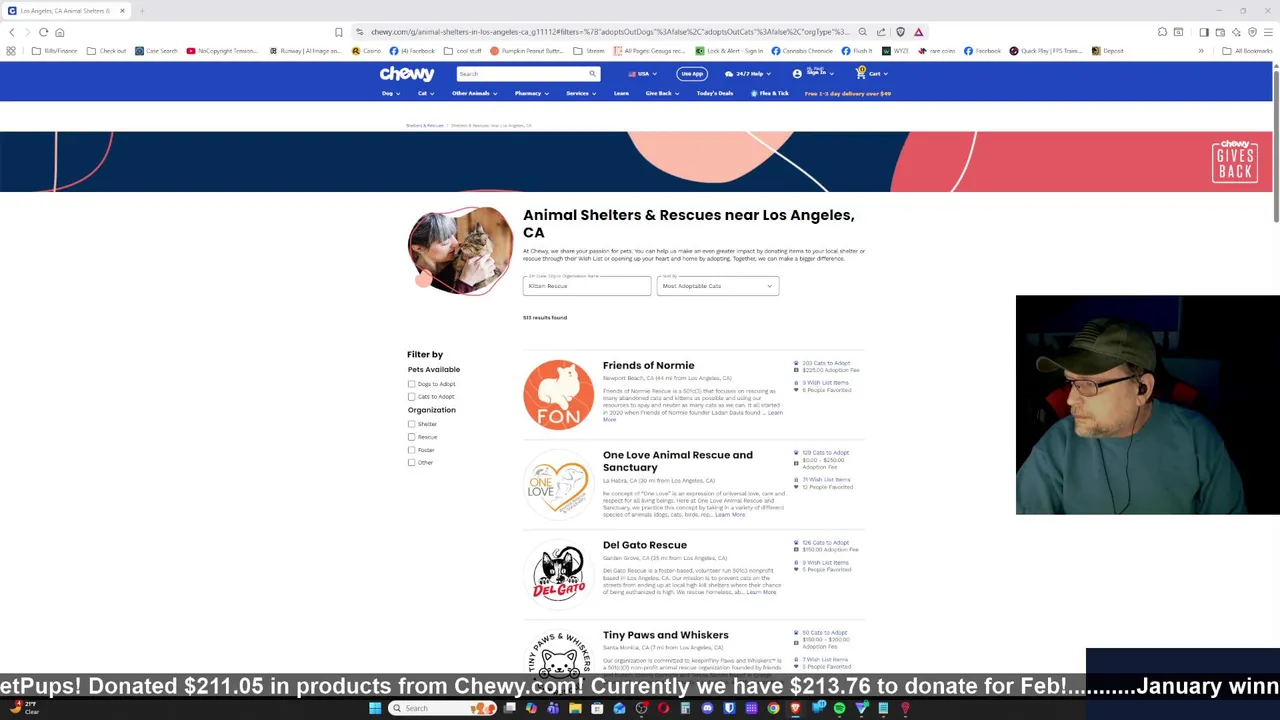
Task: Click the browser address bar URL
Action: point(610,32)
